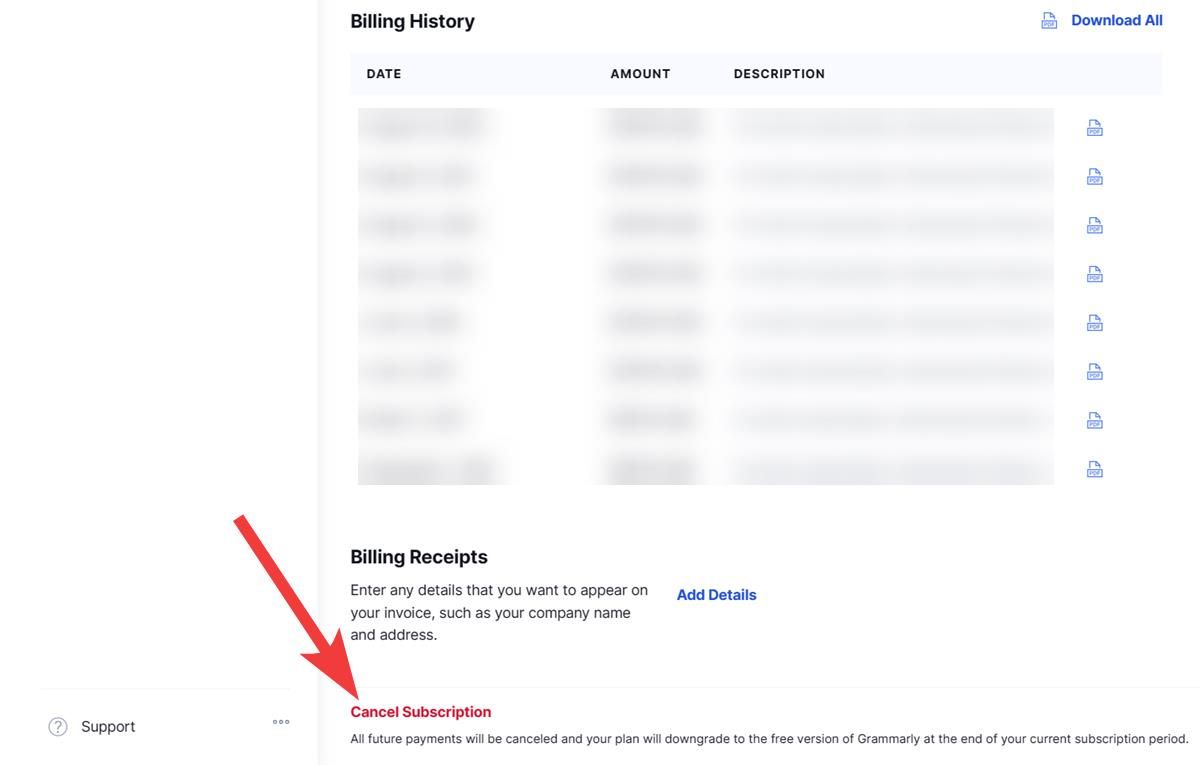This screenshot has width=1200, height=765.
Task: Open the three-dot menu next to Support
Action: [280, 722]
